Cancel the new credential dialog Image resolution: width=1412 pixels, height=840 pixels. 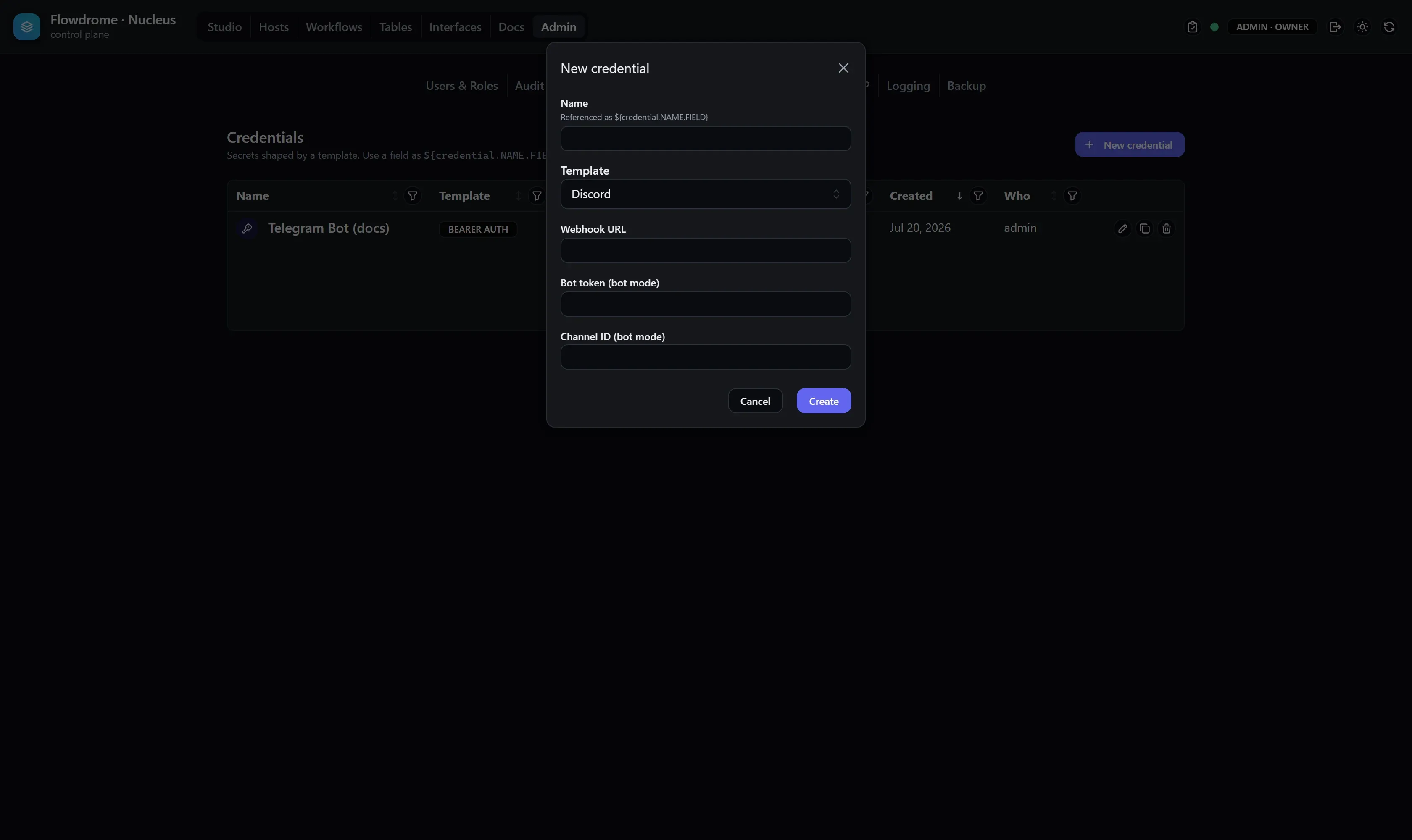click(x=755, y=401)
